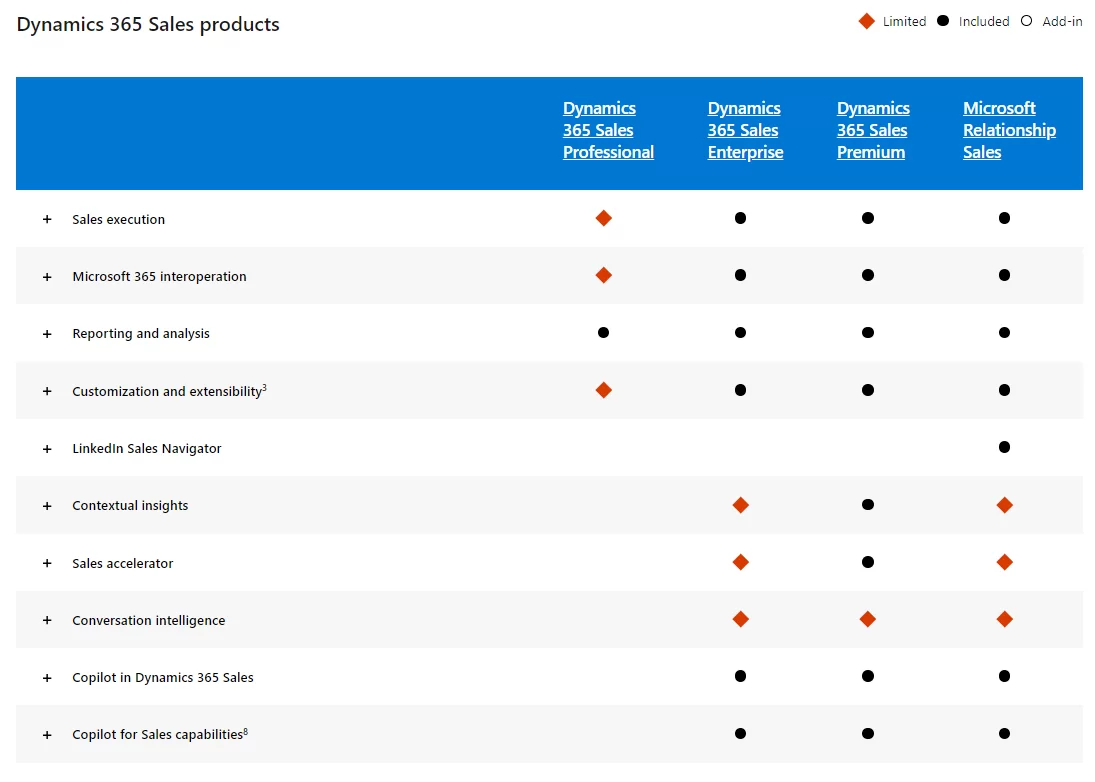Click LinkedIn Sales Navigator dot under Microsoft Relationship Sales

pyautogui.click(x=1004, y=448)
